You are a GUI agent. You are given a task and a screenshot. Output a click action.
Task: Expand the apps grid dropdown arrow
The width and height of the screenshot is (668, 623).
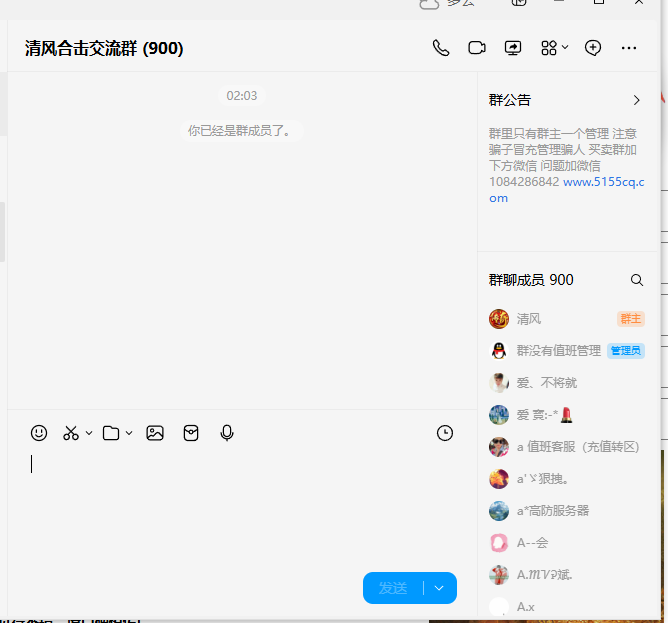point(565,47)
